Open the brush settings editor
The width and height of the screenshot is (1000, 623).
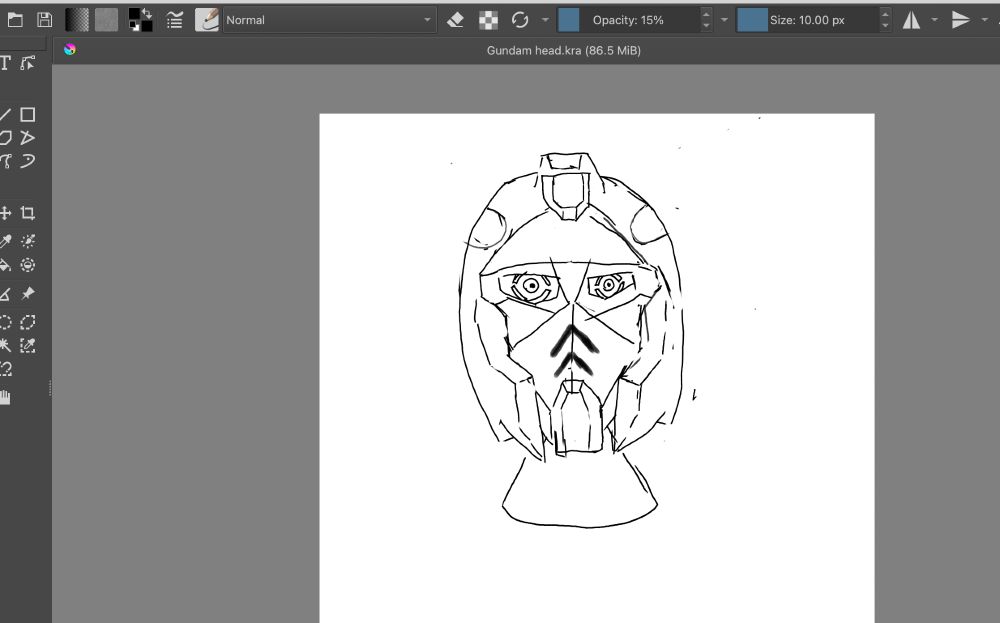tap(174, 20)
